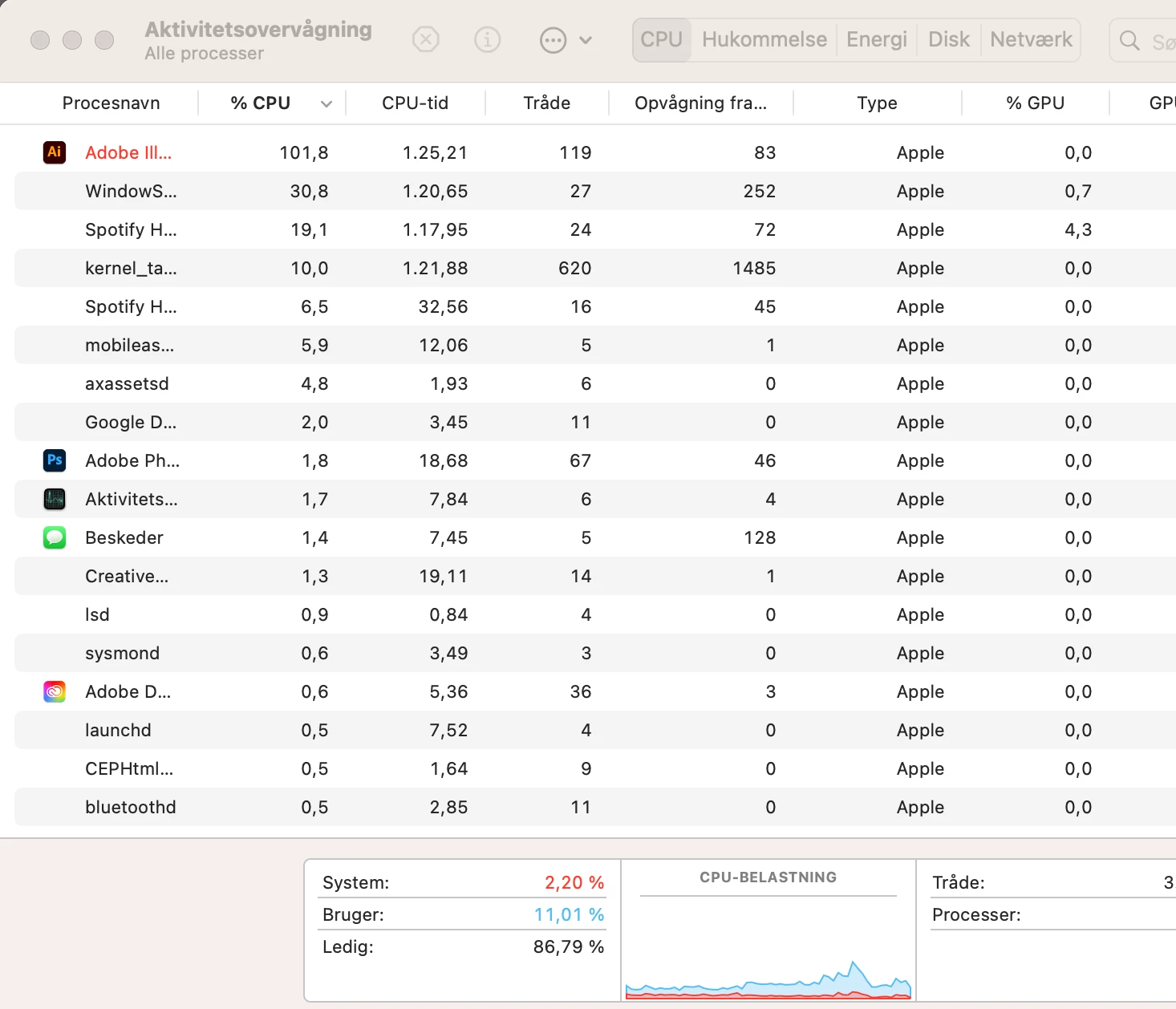This screenshot has height=1009, width=1176.
Task: Click the Adobe Photoshop Ps icon
Action: (55, 460)
